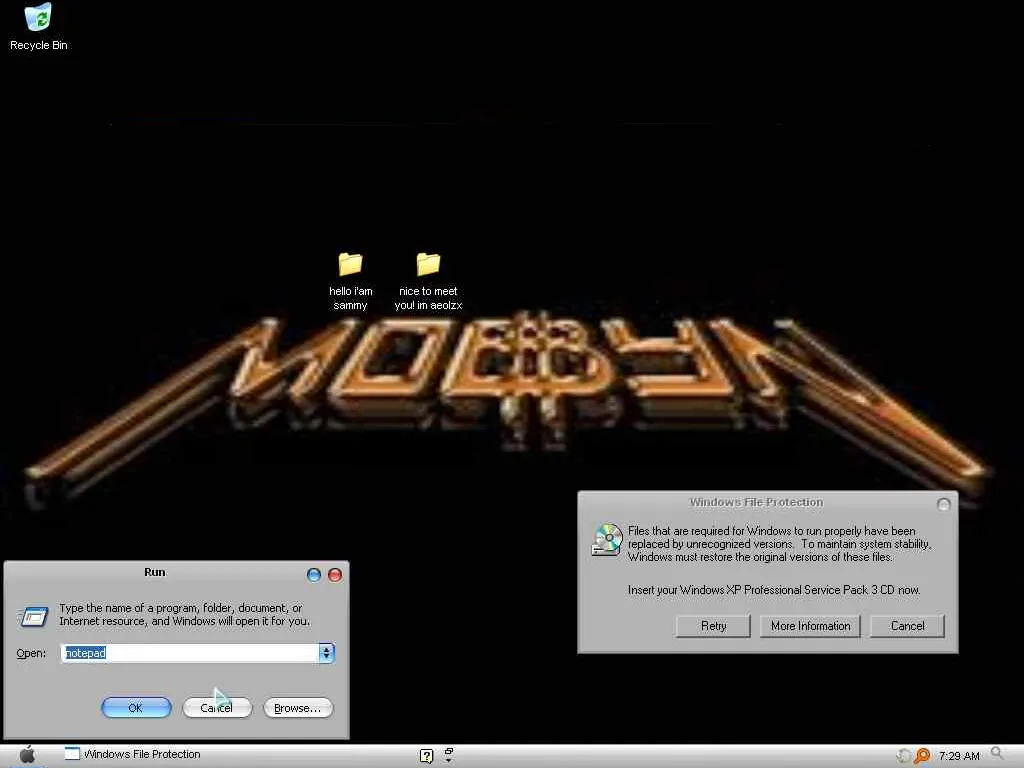Click the Run dialog program icon
This screenshot has height=768, width=1024.
[x=33, y=616]
